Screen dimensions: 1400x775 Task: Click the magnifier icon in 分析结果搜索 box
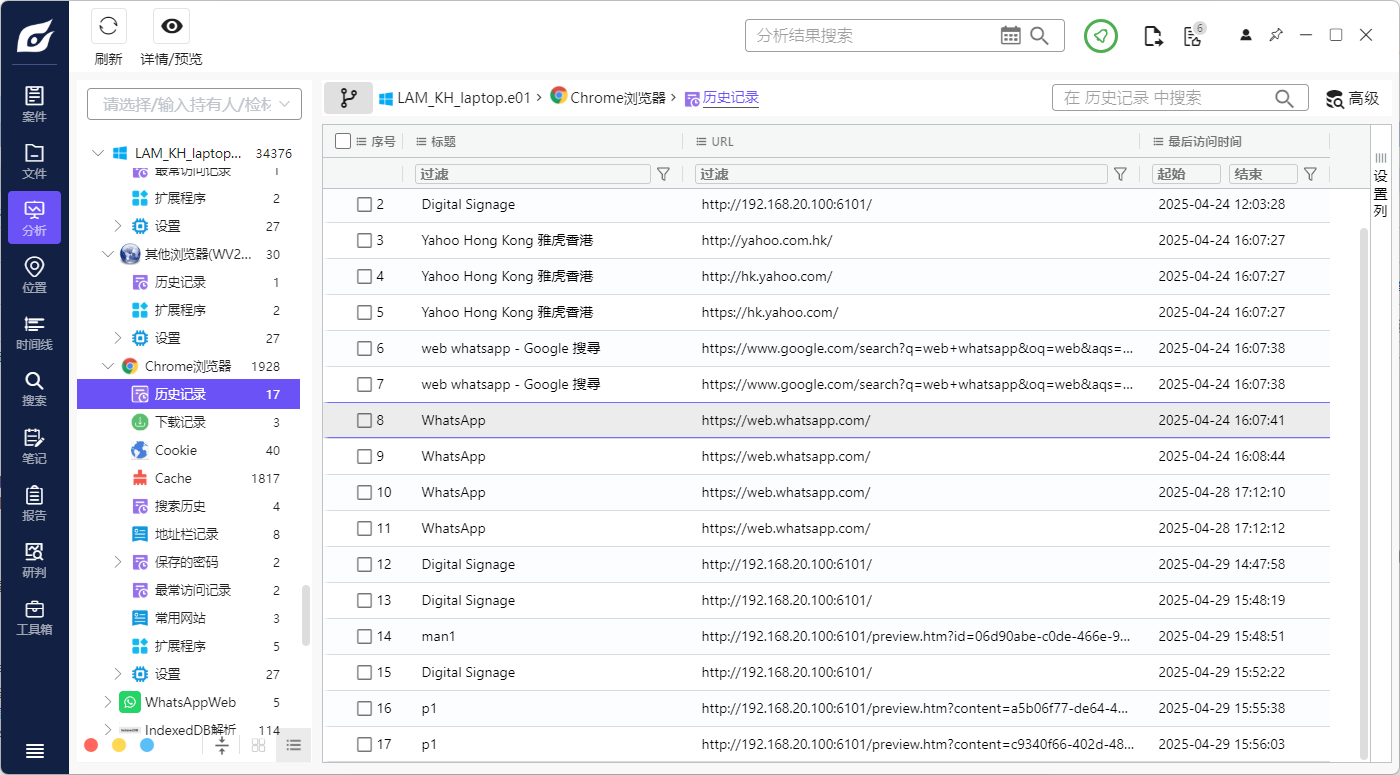pos(1040,36)
